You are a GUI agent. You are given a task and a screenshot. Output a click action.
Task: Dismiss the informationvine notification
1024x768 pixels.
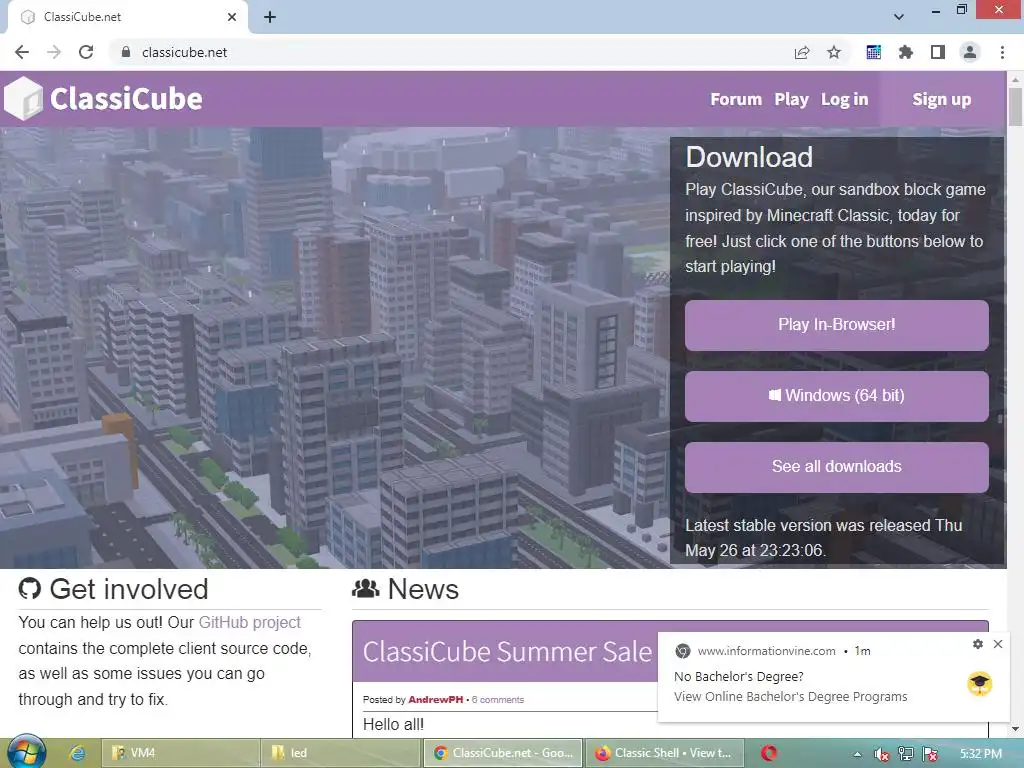tap(998, 644)
